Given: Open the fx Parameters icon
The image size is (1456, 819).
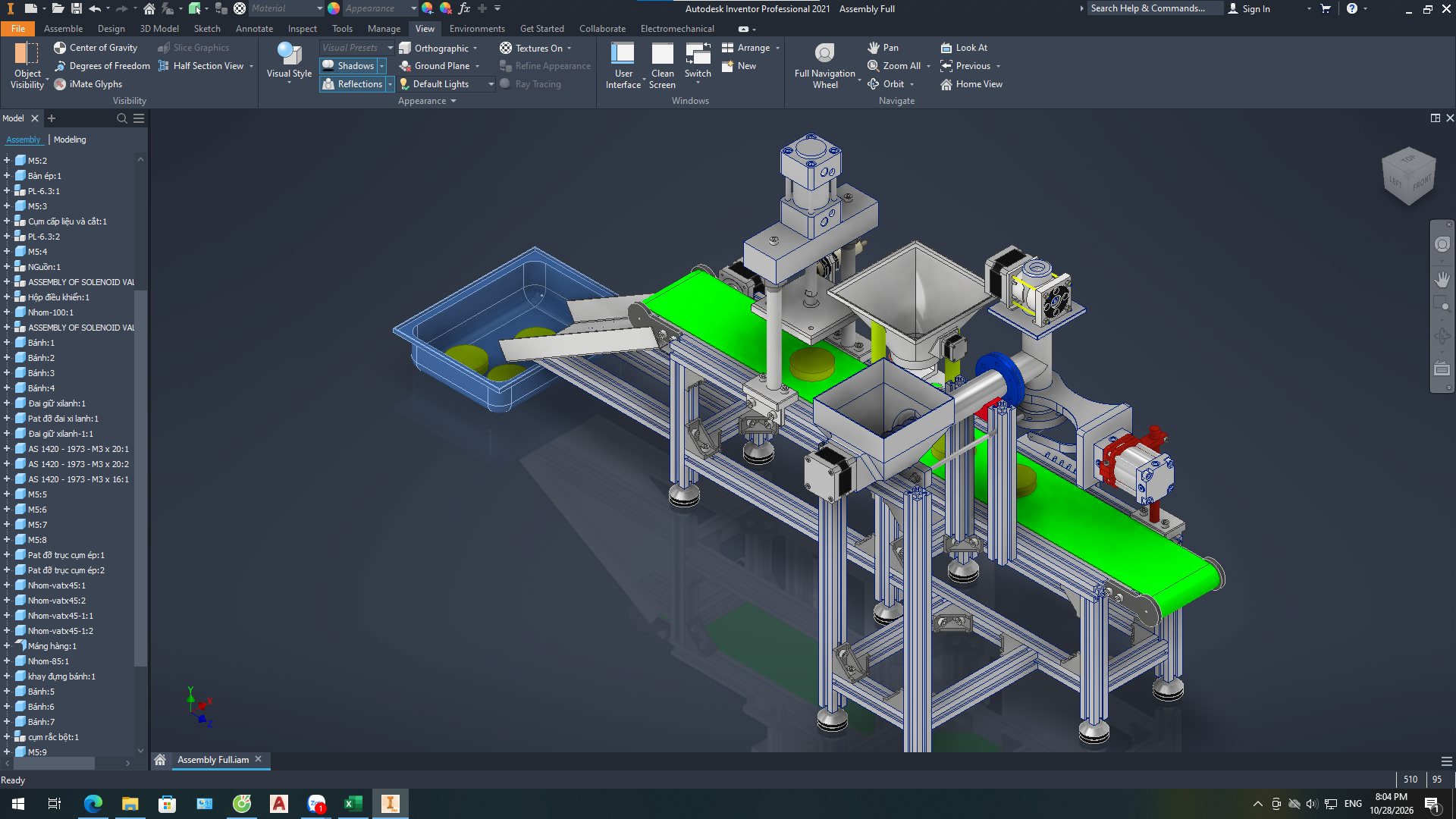Looking at the screenshot, I should (x=464, y=8).
